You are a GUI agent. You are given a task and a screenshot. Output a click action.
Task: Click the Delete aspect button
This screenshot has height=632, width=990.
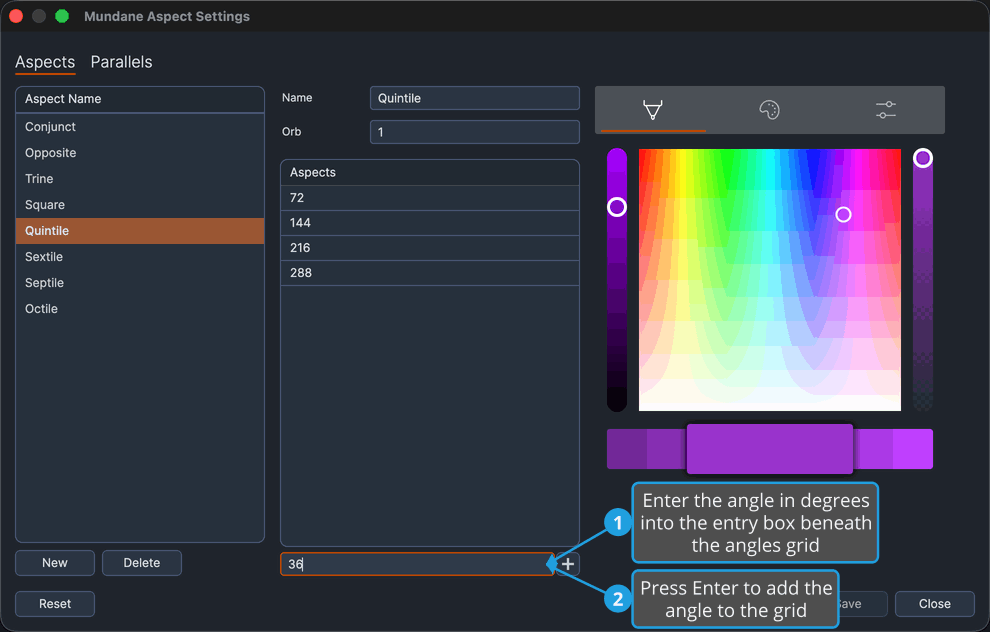[x=142, y=563]
